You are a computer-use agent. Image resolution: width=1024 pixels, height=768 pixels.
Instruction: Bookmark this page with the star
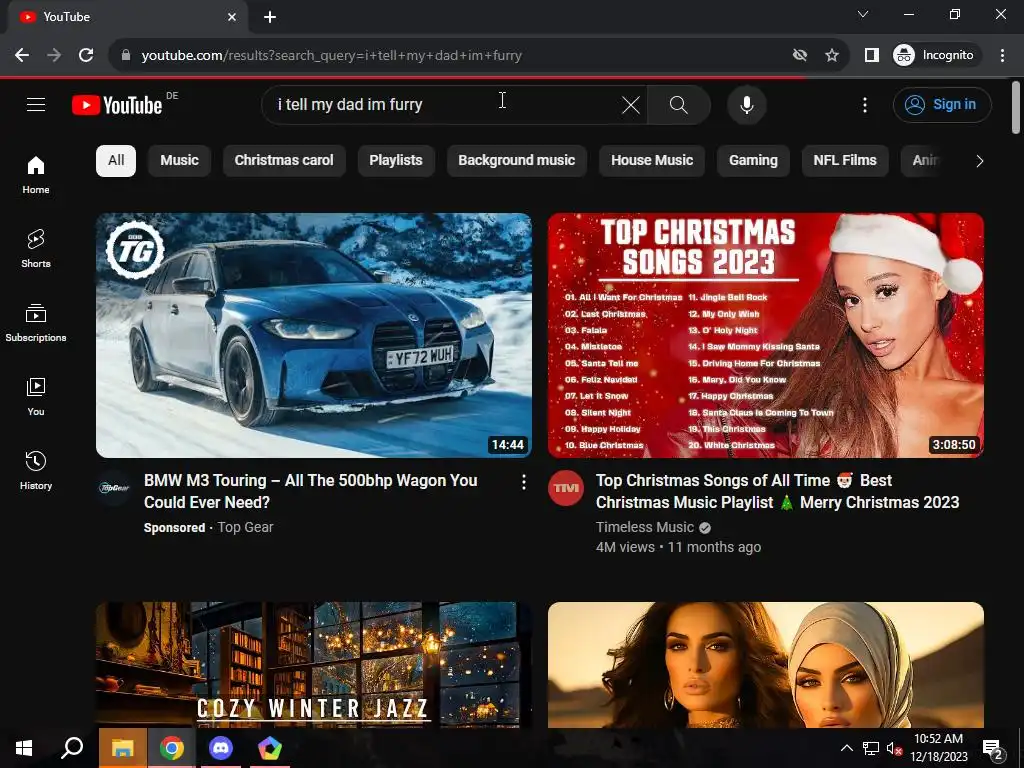click(831, 56)
